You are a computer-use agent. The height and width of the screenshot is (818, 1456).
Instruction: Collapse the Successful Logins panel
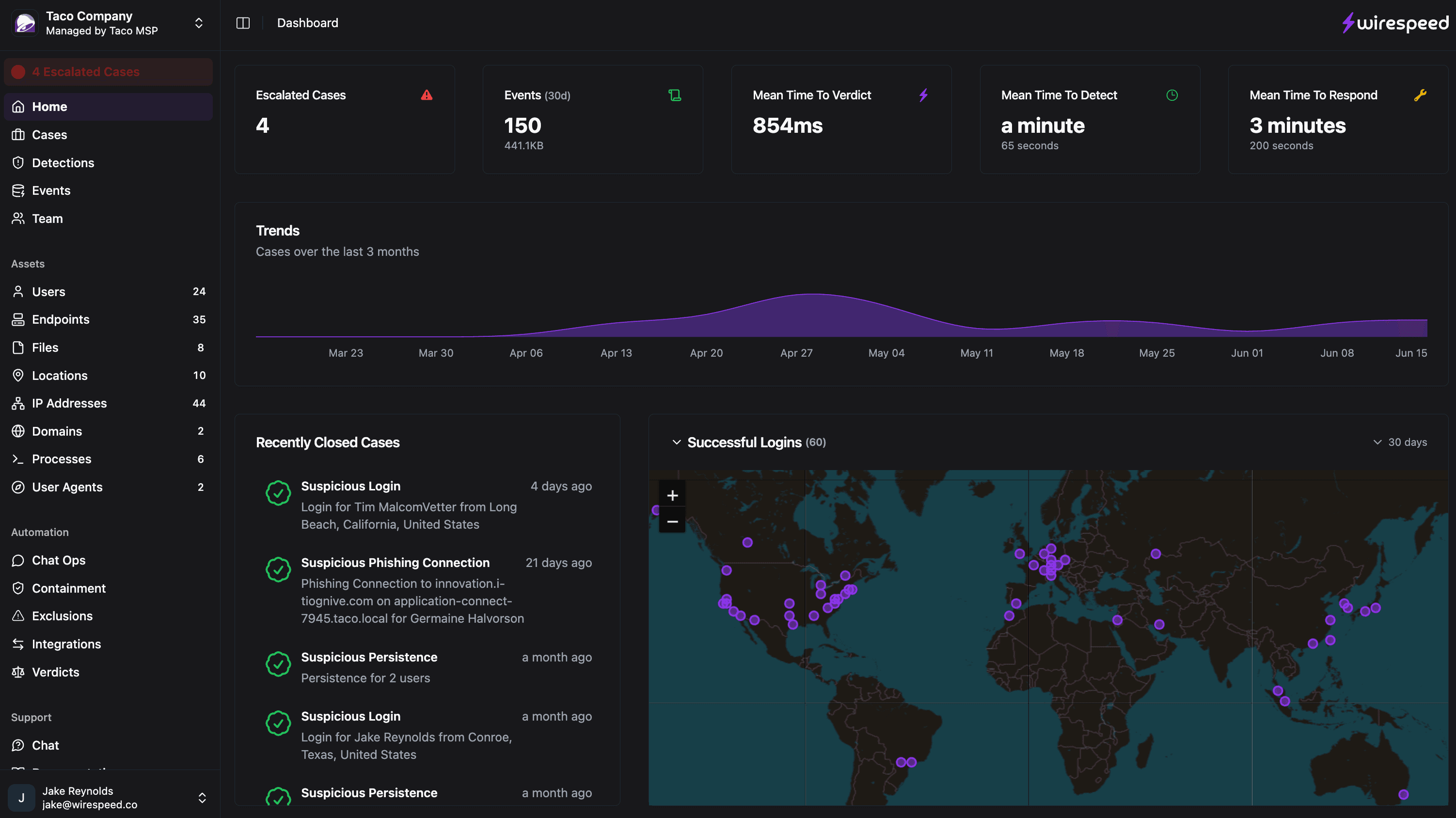click(677, 442)
